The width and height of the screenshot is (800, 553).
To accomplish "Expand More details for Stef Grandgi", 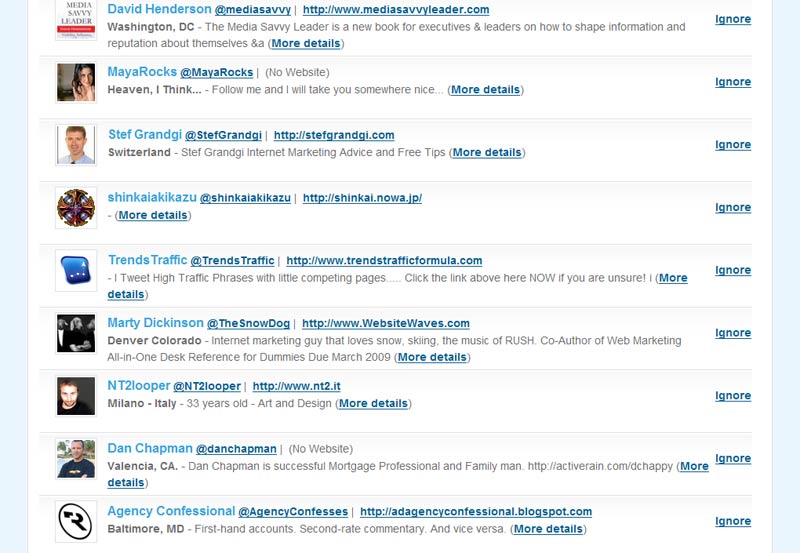I will tap(487, 152).
